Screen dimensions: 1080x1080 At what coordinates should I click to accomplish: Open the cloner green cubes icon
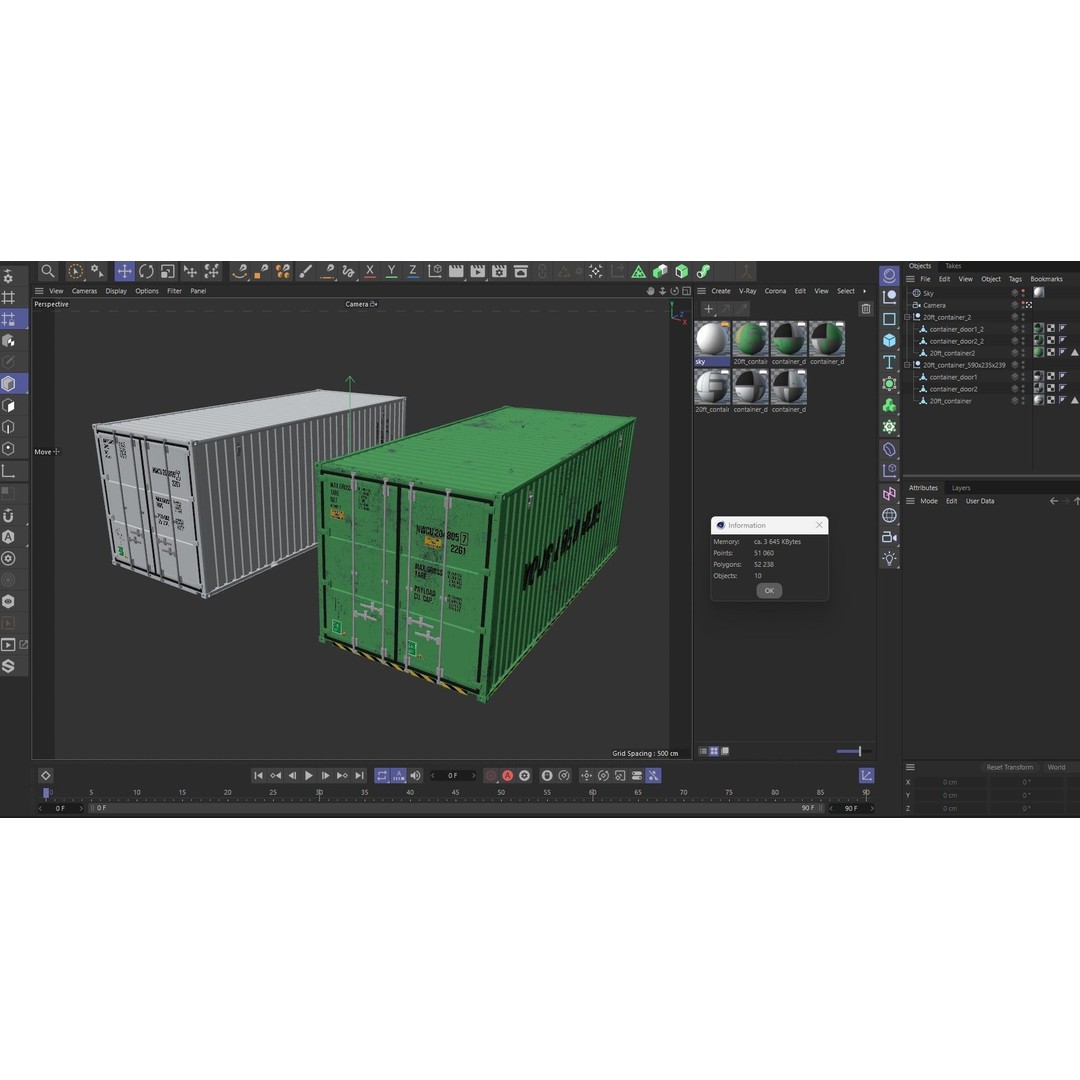click(x=889, y=406)
